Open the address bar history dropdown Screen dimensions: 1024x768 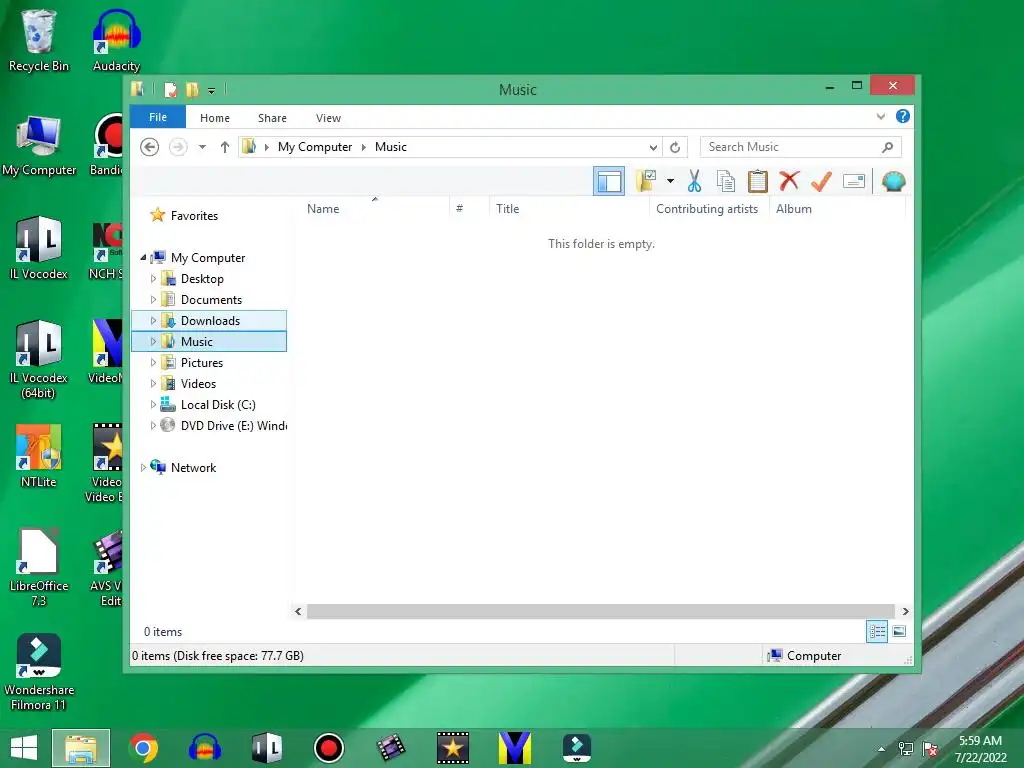click(653, 147)
